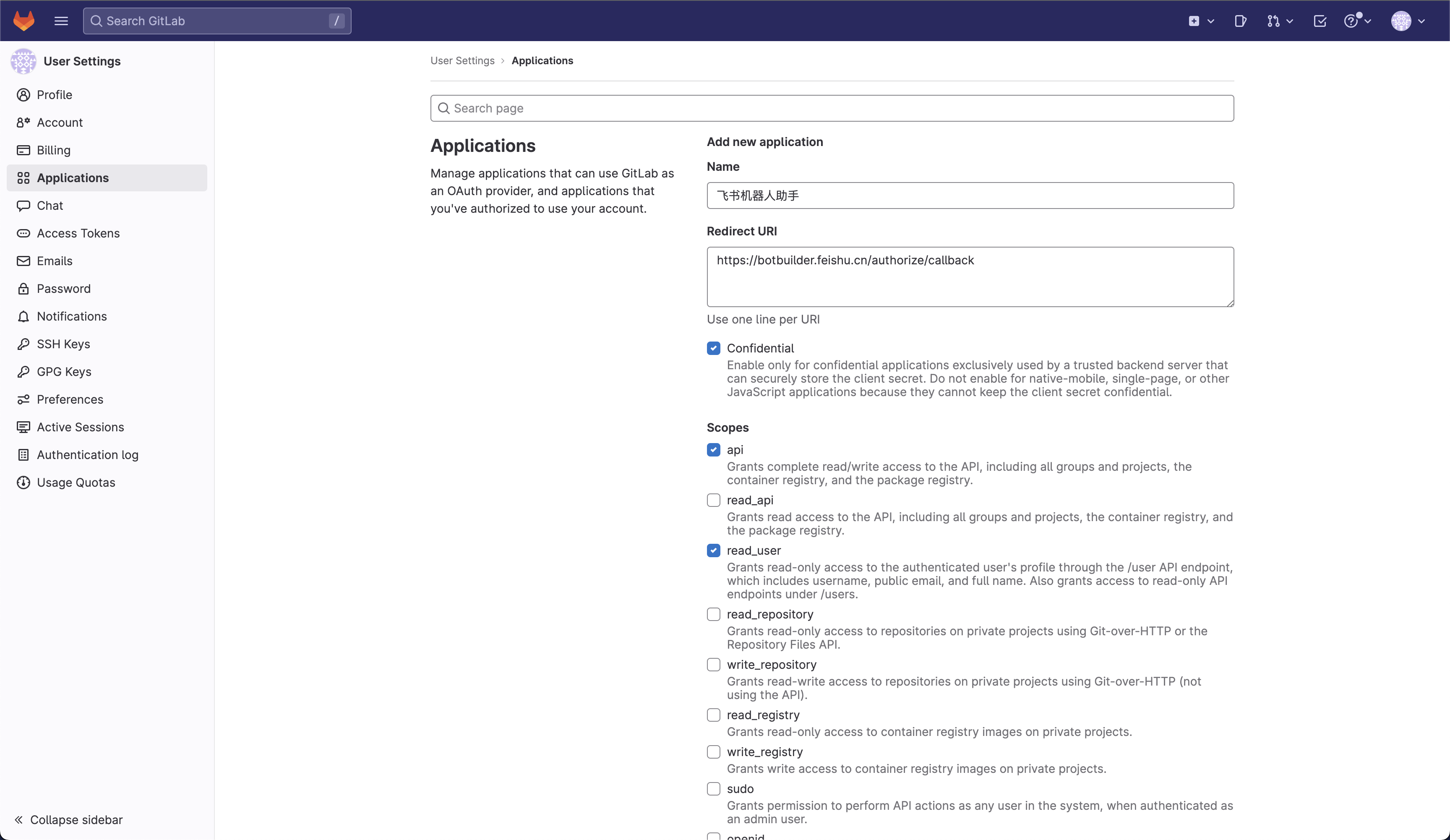Screen dimensions: 1450x840
Task: Expand the create new dropdown arrow
Action: pyautogui.click(x=1210, y=21)
